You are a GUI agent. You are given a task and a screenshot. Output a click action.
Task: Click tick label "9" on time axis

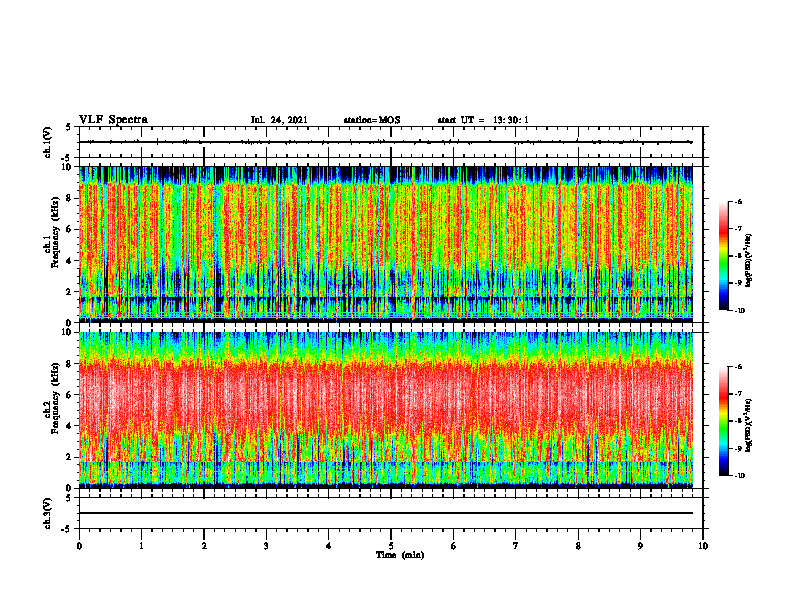640,546
